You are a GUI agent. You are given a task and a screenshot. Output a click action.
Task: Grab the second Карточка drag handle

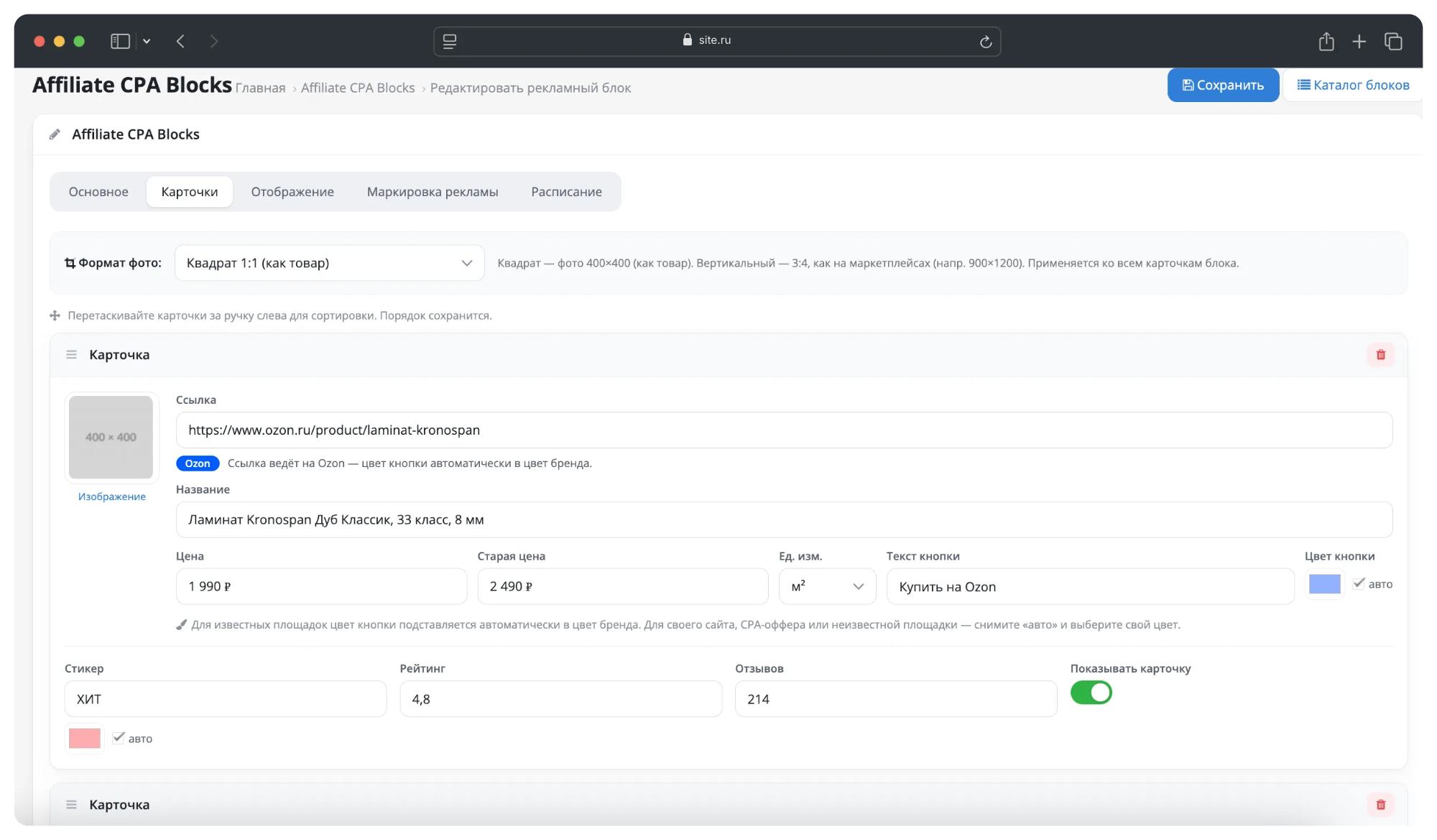pyautogui.click(x=71, y=805)
